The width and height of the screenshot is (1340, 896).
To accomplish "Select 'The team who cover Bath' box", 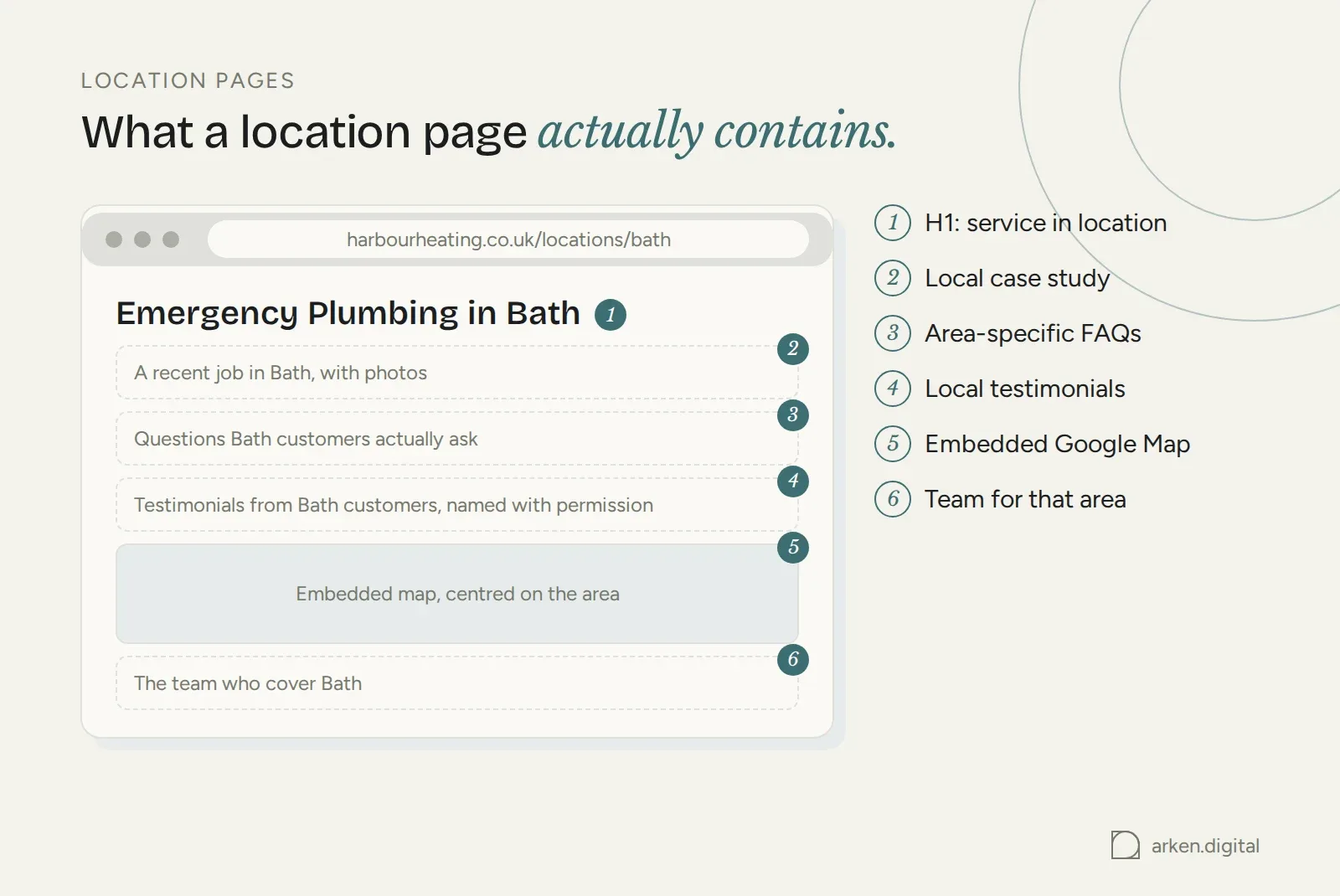I will [x=457, y=683].
